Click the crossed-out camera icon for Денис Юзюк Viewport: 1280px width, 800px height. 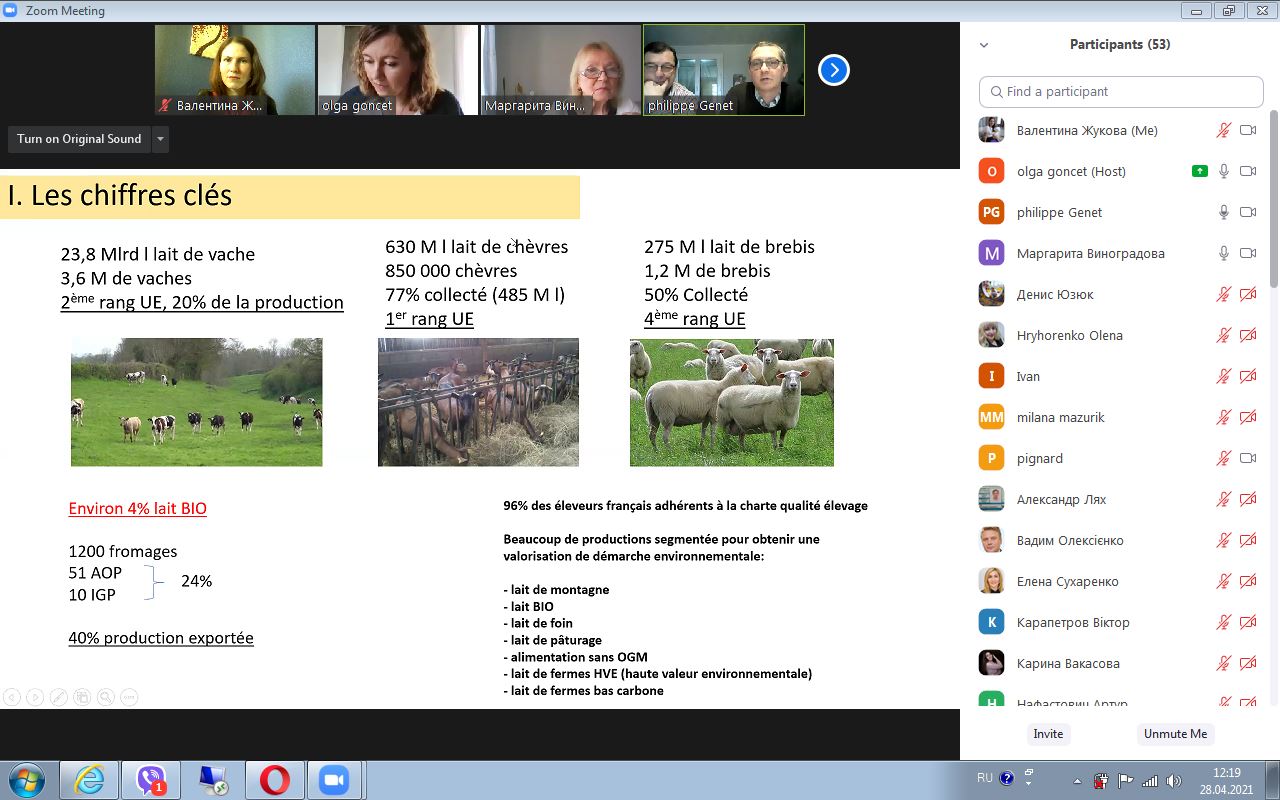coord(1247,294)
